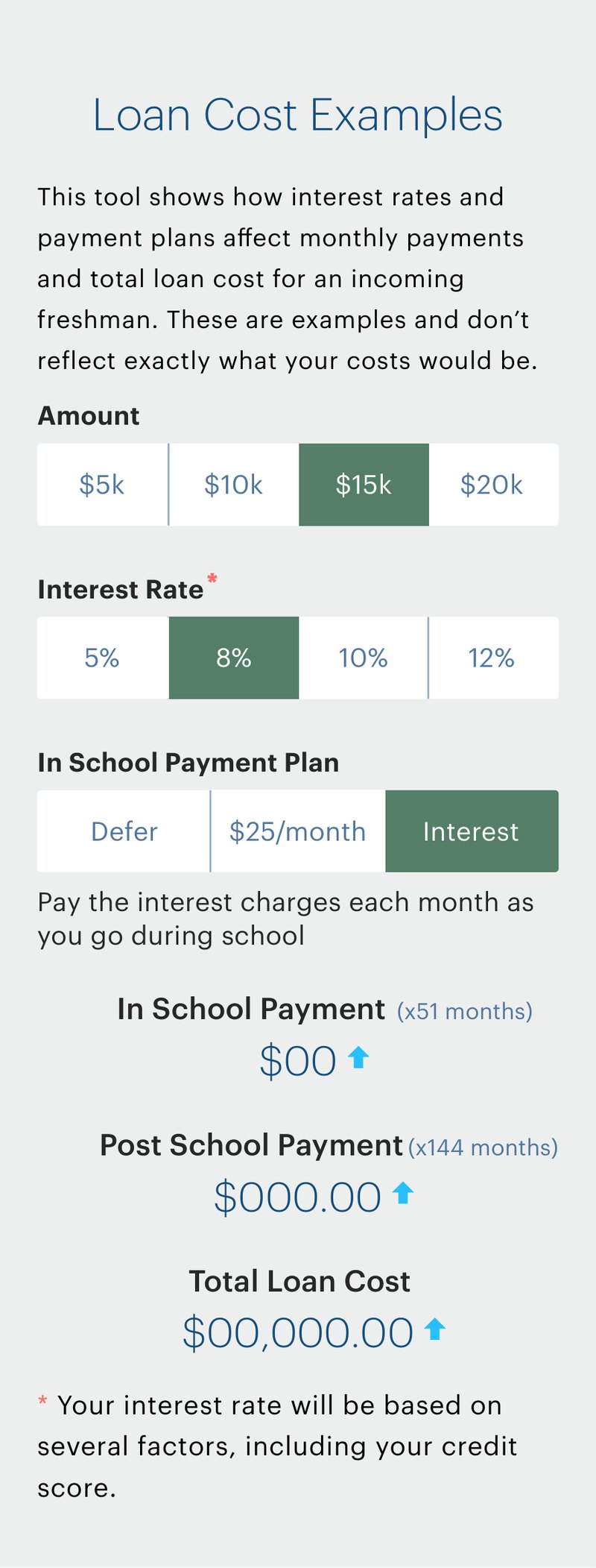Select the highlighted $15k amount

click(364, 485)
